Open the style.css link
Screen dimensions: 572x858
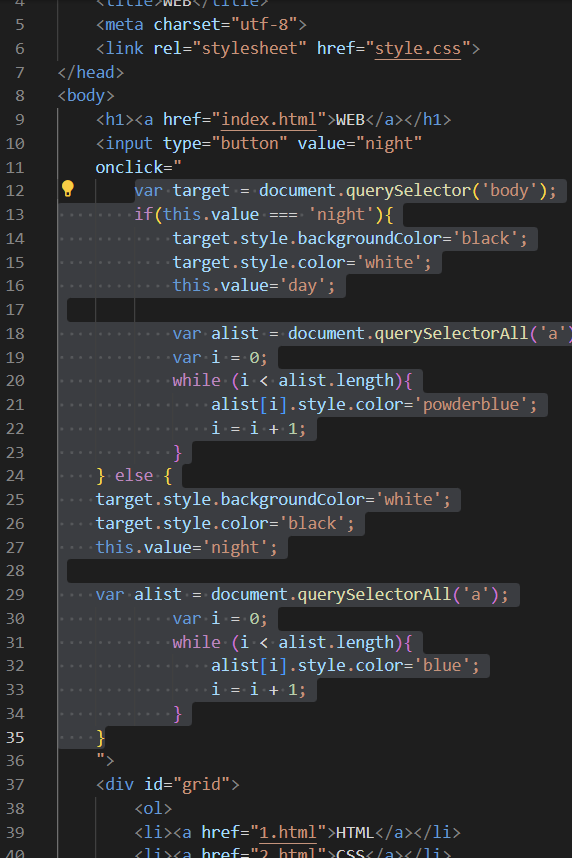click(x=418, y=49)
